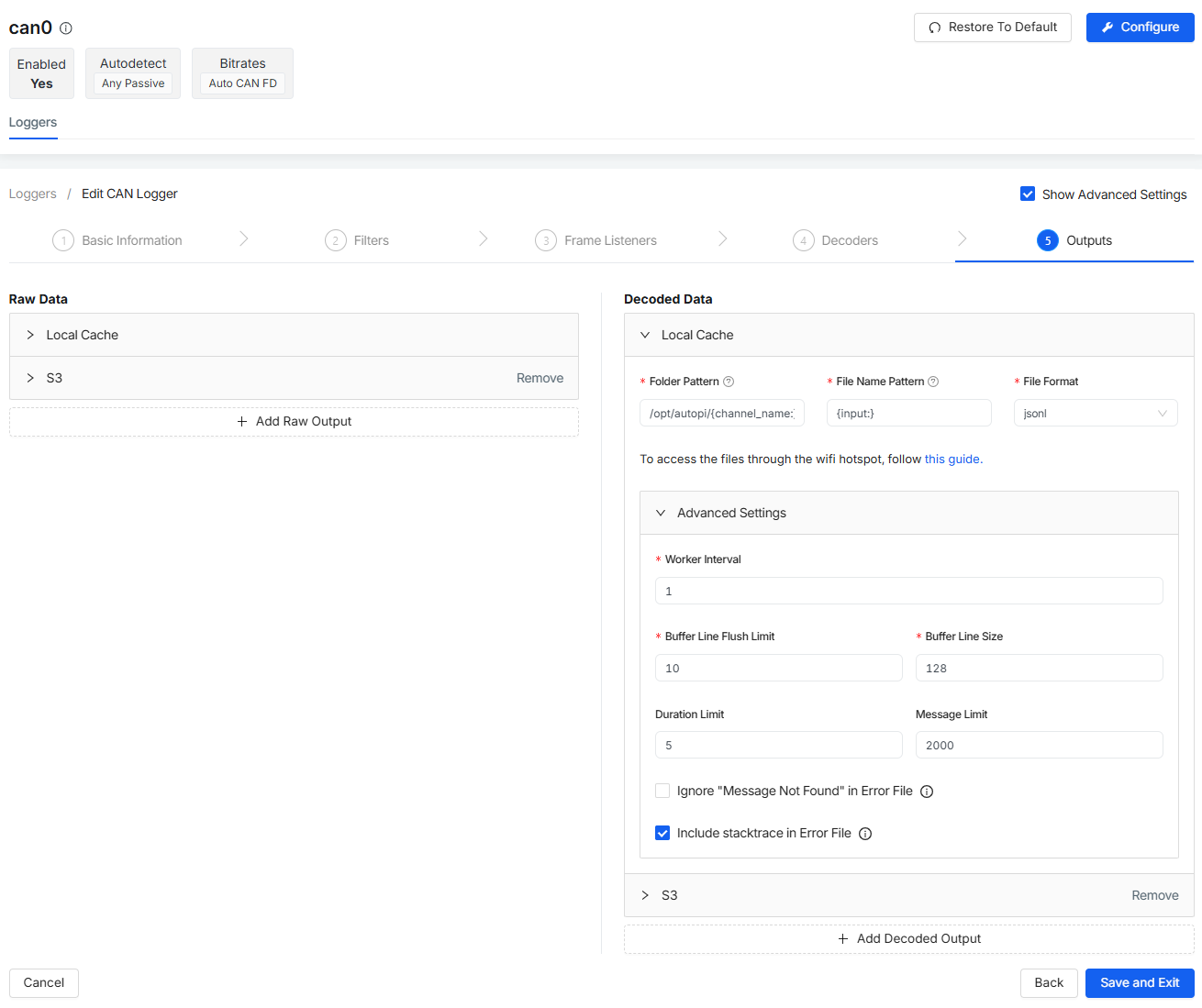
Task: Click info icon beside Ignore Message Not Found
Action: pyautogui.click(x=927, y=792)
